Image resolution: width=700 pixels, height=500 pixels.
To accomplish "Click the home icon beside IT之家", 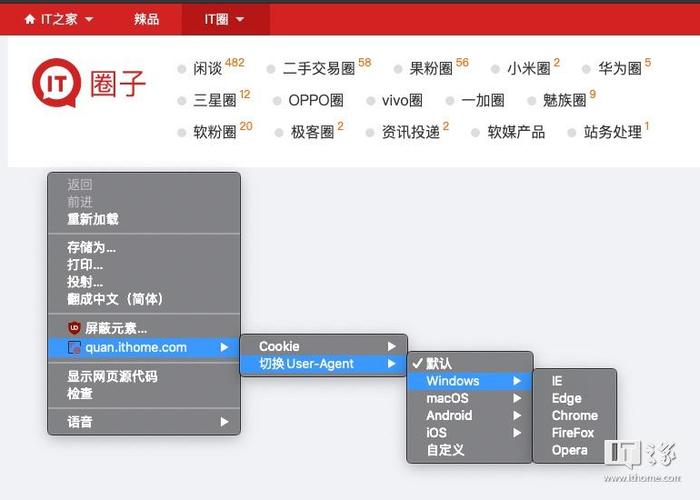I will tap(30, 19).
